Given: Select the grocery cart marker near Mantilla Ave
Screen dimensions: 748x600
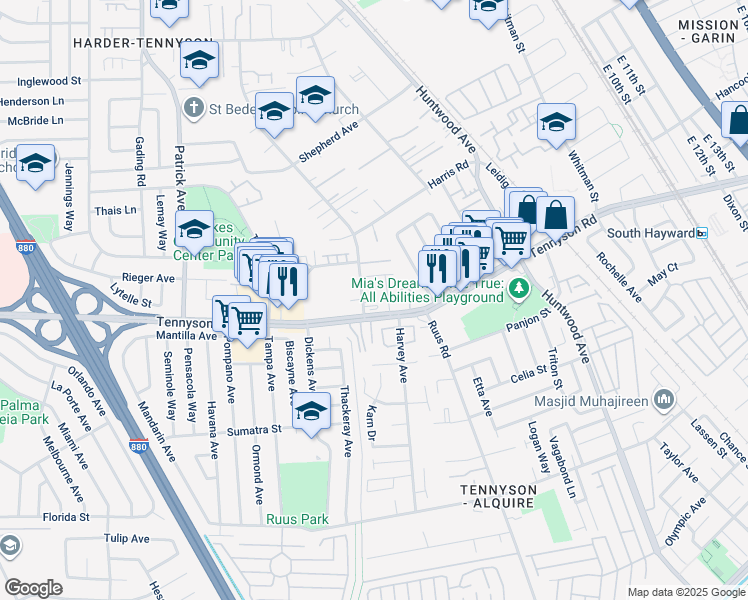Looking at the screenshot, I should (247, 324).
